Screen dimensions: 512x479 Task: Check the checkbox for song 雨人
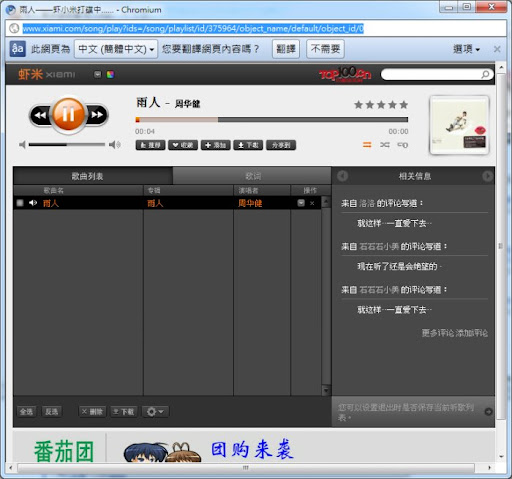pos(20,203)
